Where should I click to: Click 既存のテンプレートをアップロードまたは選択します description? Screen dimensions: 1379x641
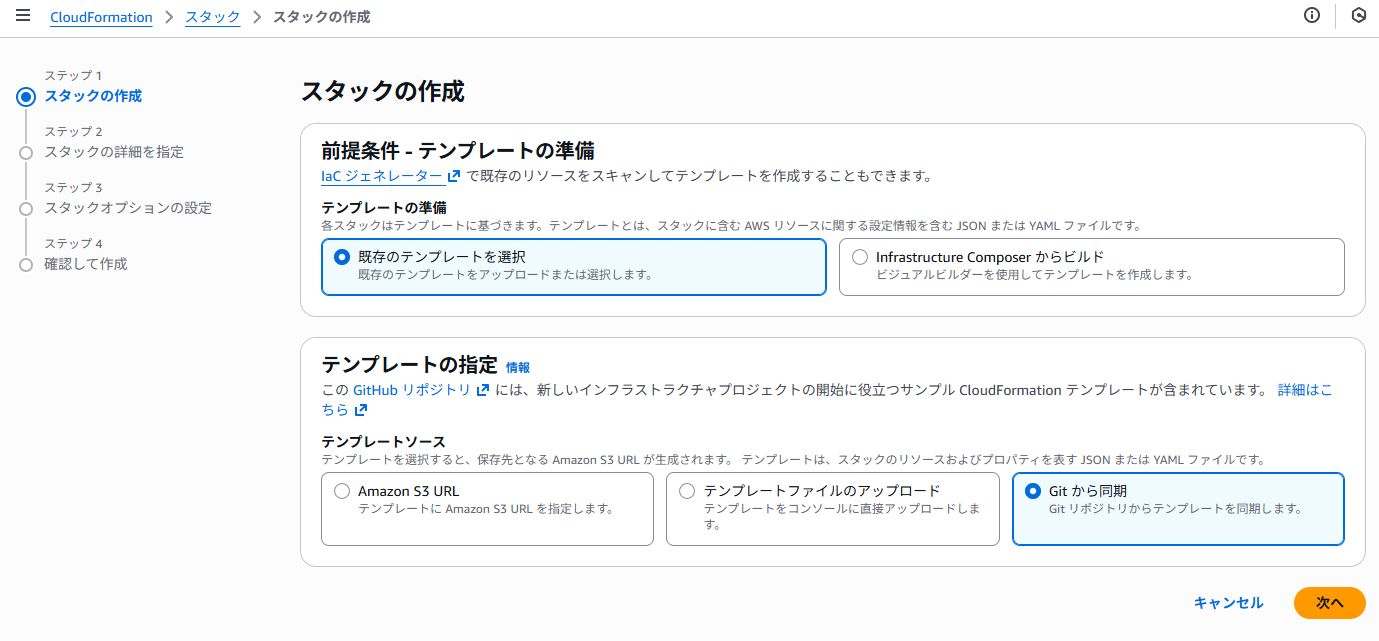tap(505, 274)
